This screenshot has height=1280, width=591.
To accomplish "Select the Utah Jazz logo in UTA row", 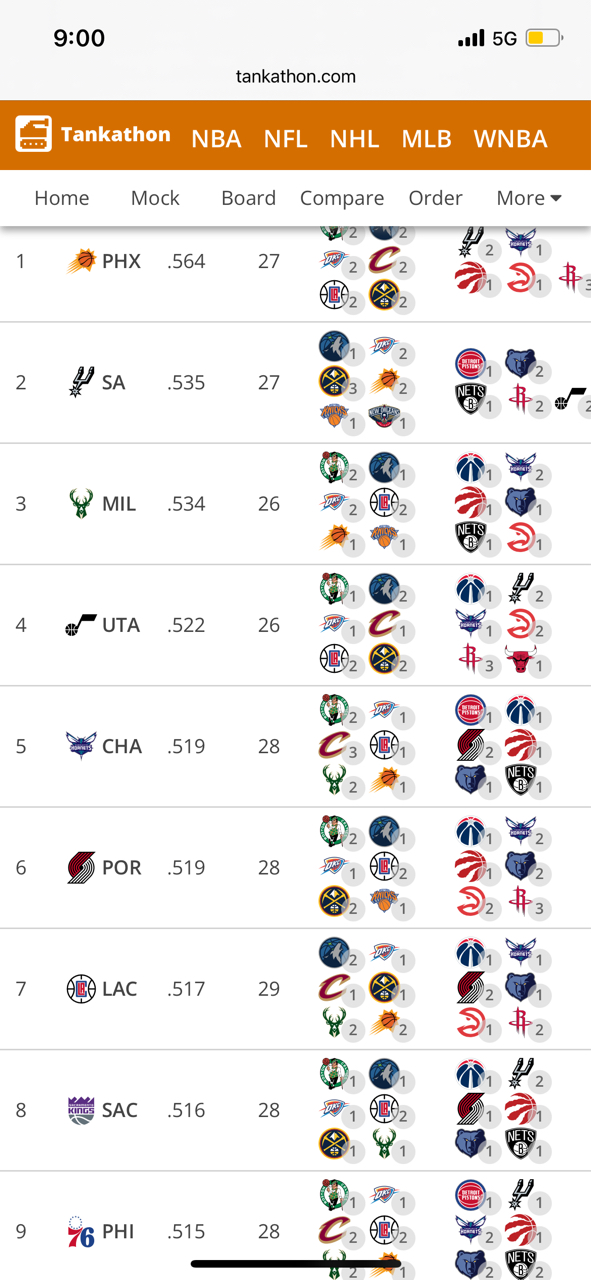I will 81,625.
